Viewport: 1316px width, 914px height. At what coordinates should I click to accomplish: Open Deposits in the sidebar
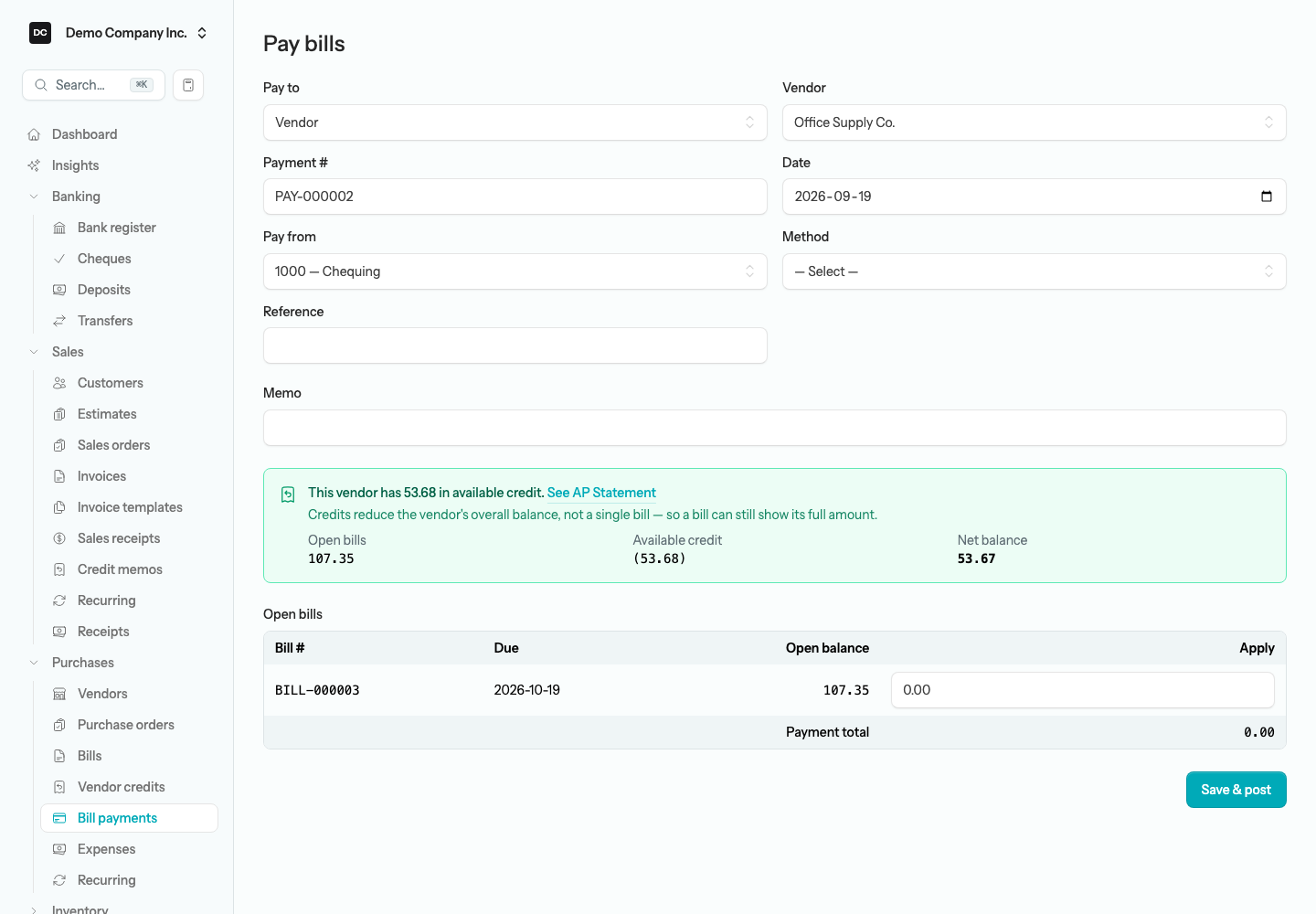tap(103, 290)
